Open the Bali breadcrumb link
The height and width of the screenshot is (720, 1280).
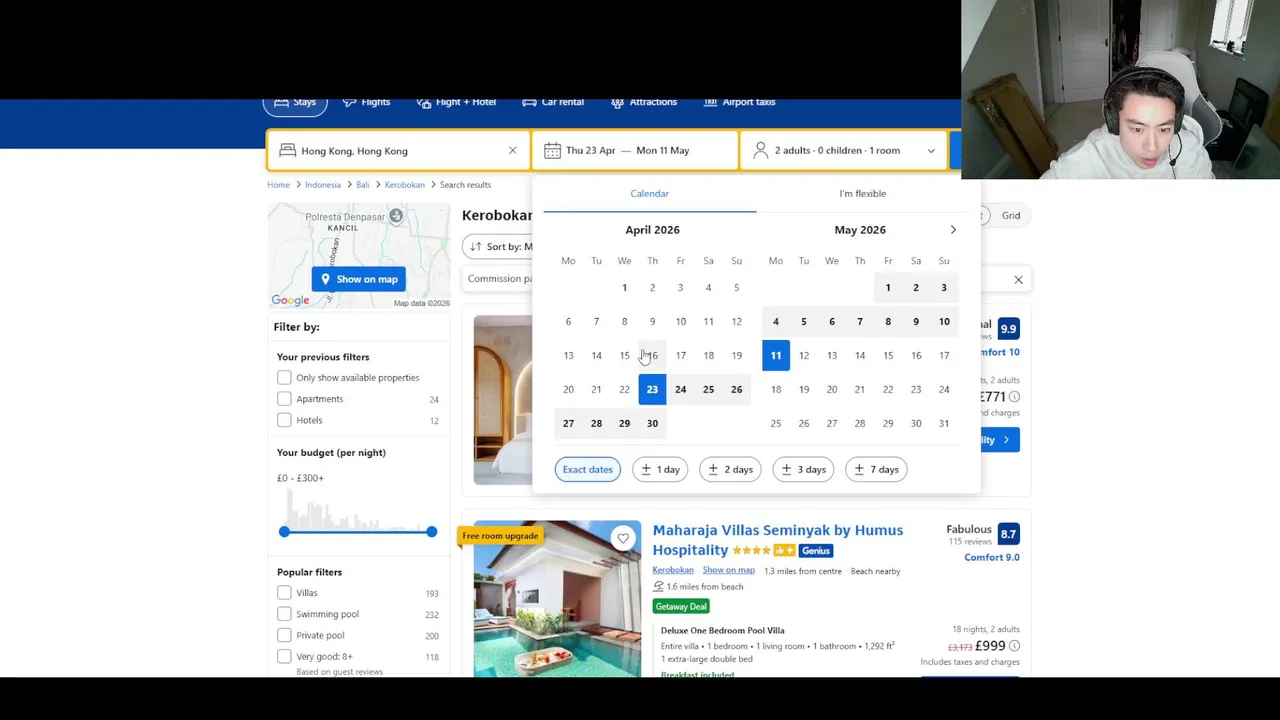click(x=362, y=185)
